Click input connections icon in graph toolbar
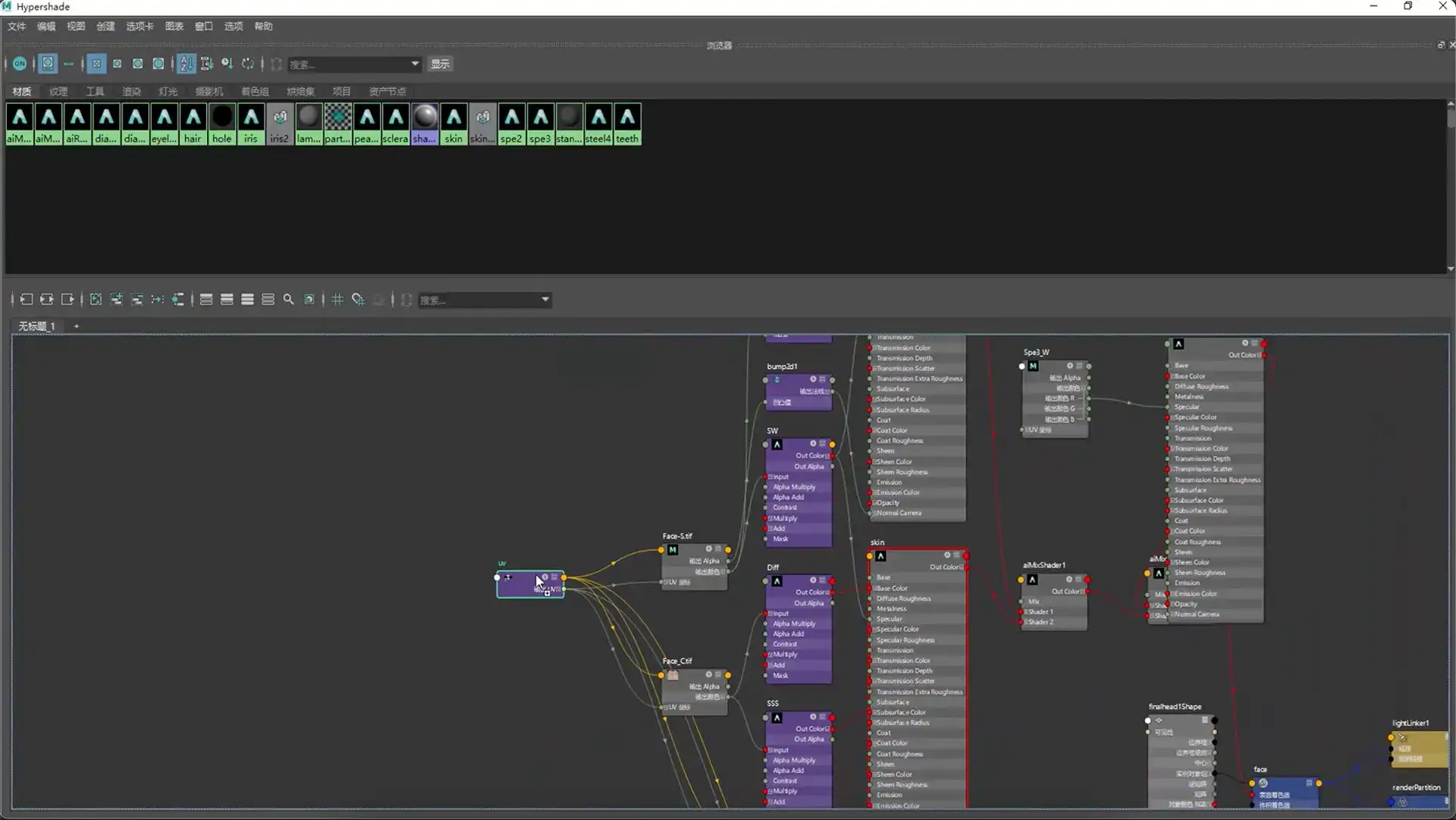The image size is (1456, 820). click(x=27, y=300)
